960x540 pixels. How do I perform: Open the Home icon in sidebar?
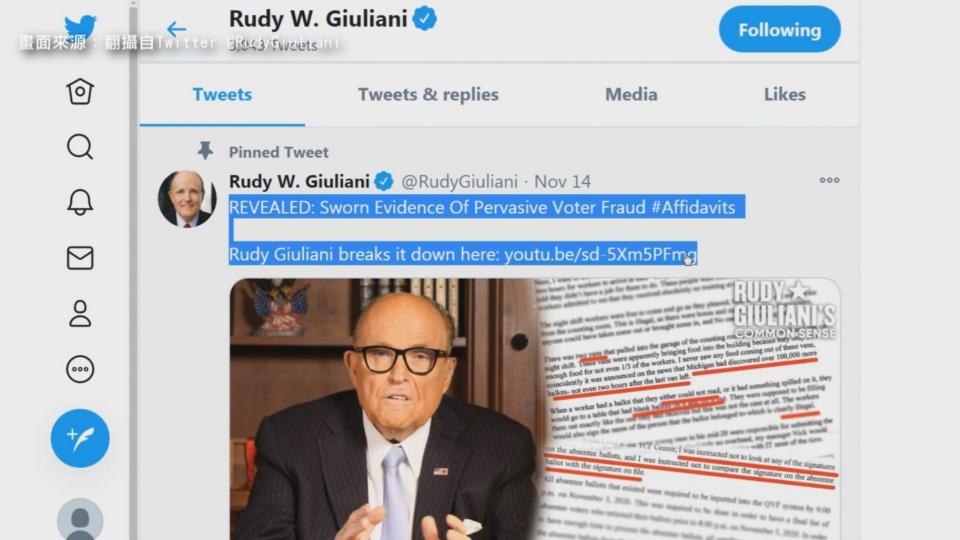click(80, 92)
